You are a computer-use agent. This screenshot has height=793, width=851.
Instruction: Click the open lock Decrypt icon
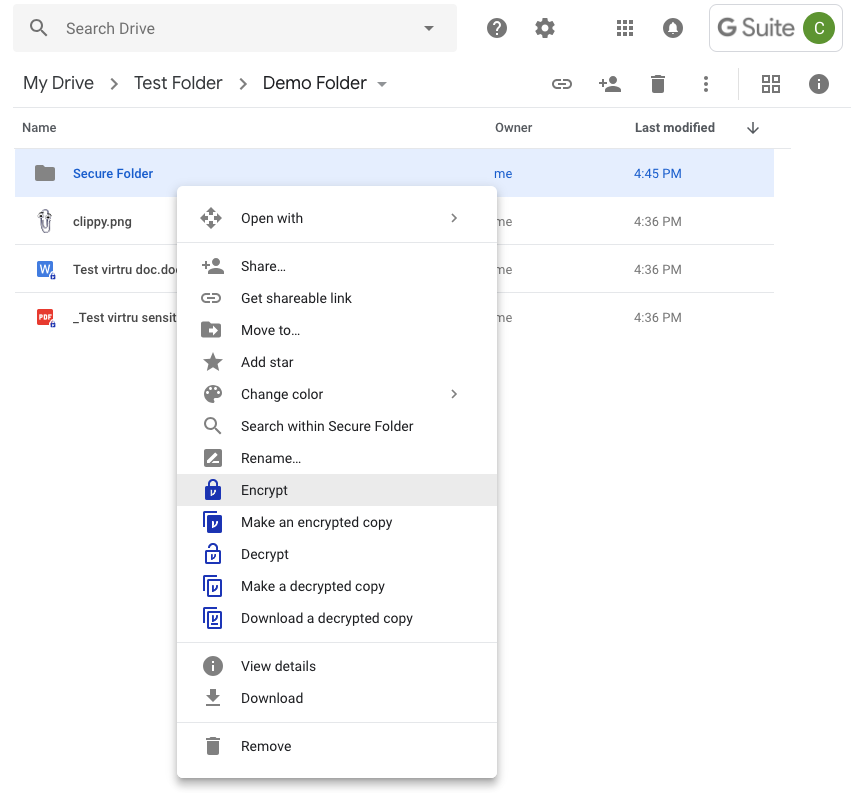click(213, 554)
